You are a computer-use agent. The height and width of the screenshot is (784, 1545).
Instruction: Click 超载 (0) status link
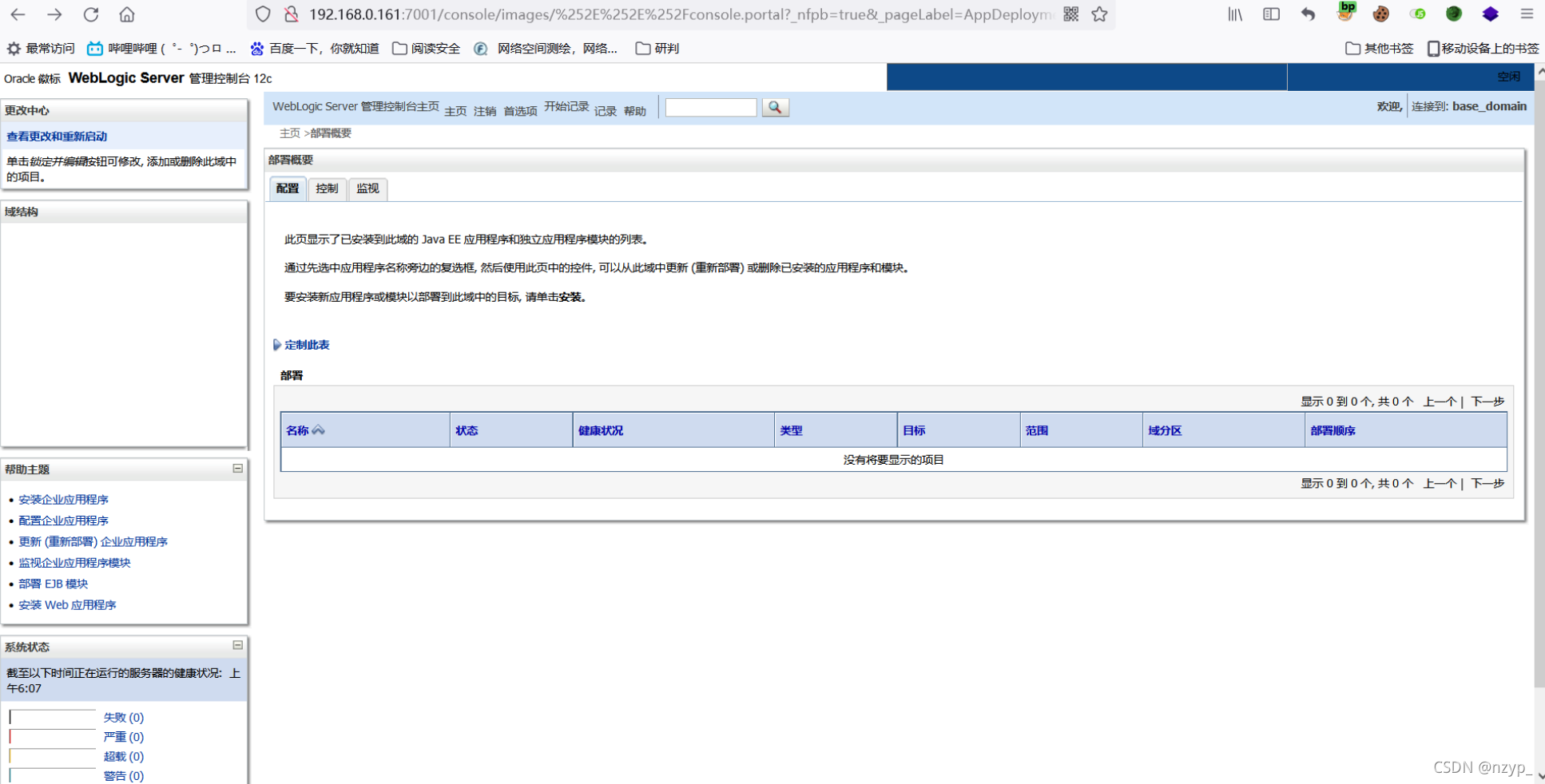click(x=124, y=757)
